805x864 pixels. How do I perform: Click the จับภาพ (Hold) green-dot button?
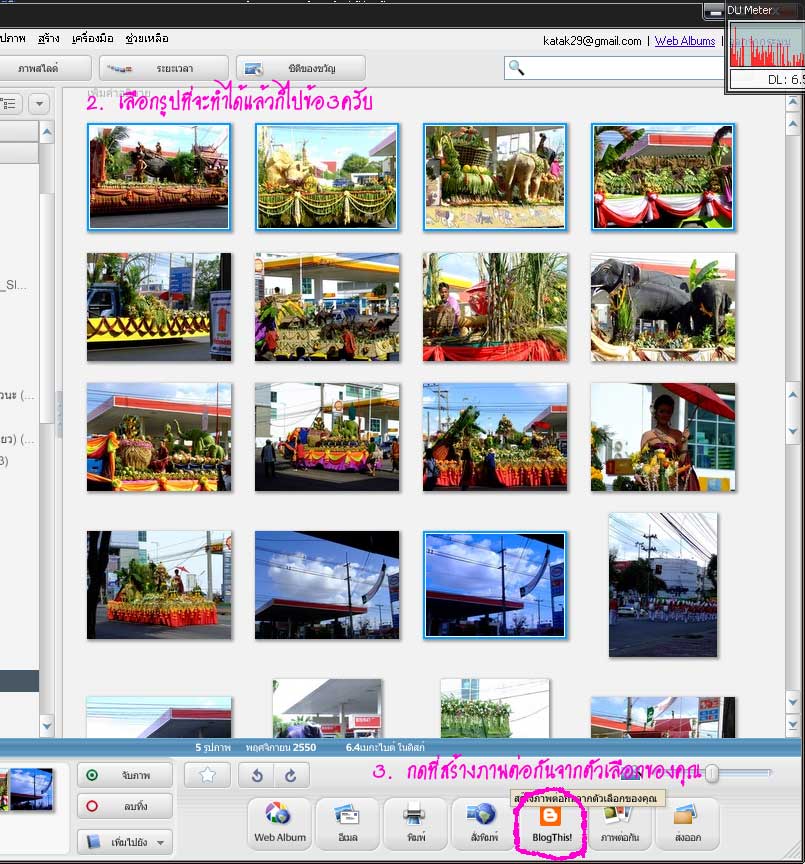[125, 775]
